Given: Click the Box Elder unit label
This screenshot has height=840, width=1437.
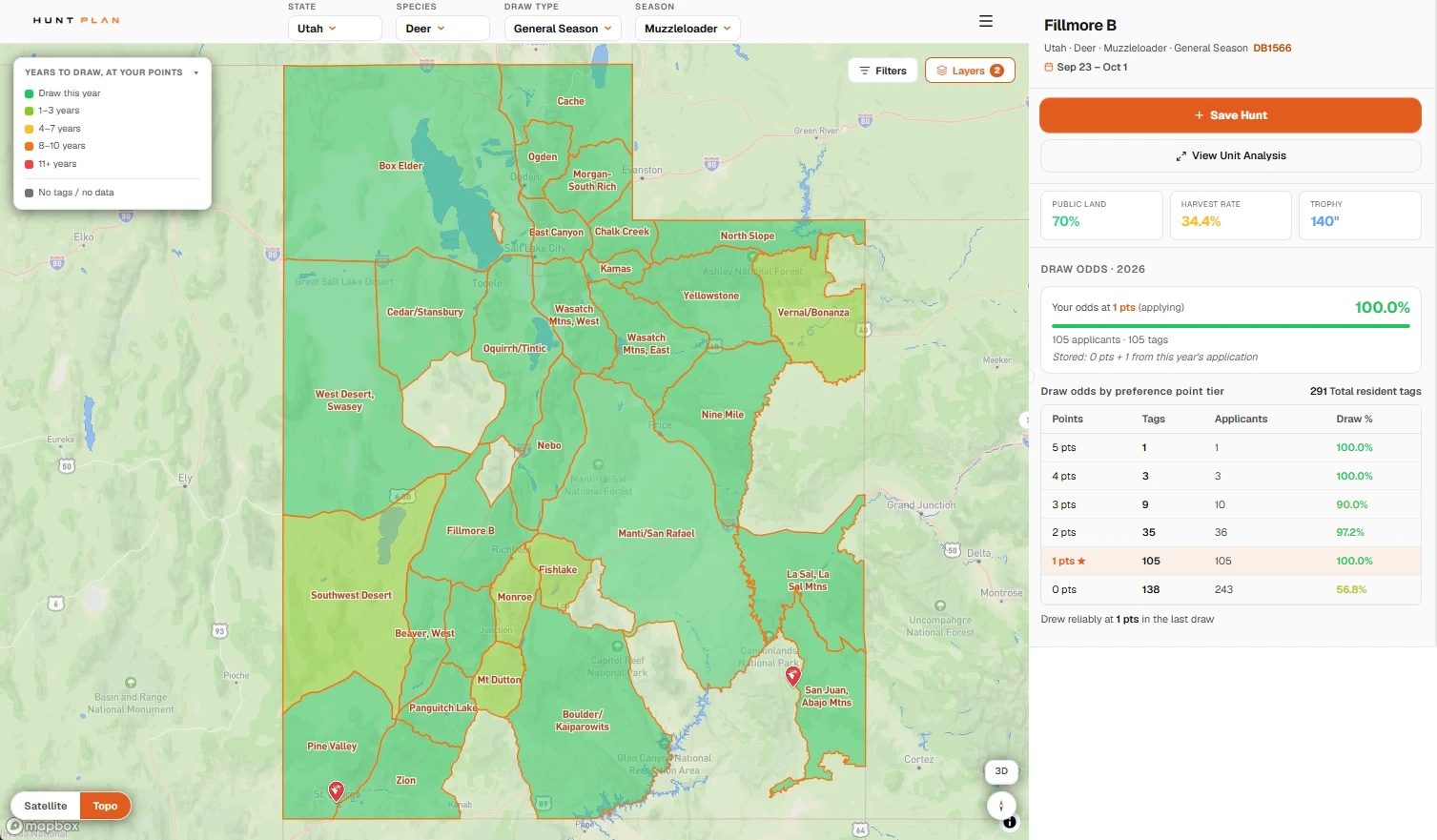Looking at the screenshot, I should click(x=400, y=166).
